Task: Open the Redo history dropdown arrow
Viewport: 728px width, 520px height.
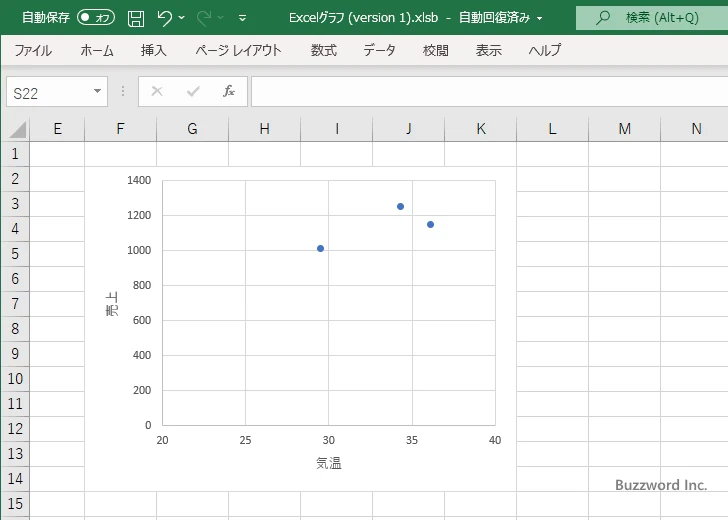Action: (x=221, y=18)
